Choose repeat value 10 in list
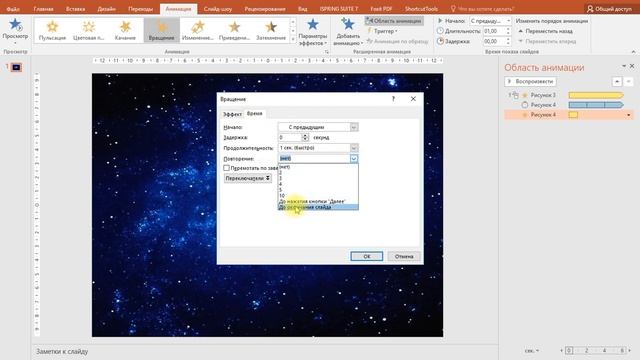The width and height of the screenshot is (640, 360). click(318, 196)
